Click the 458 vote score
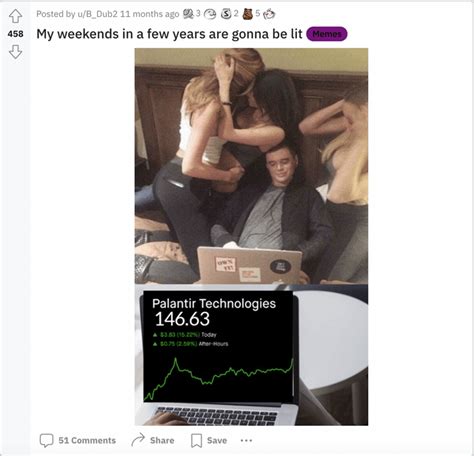The image size is (474, 456). [15, 34]
